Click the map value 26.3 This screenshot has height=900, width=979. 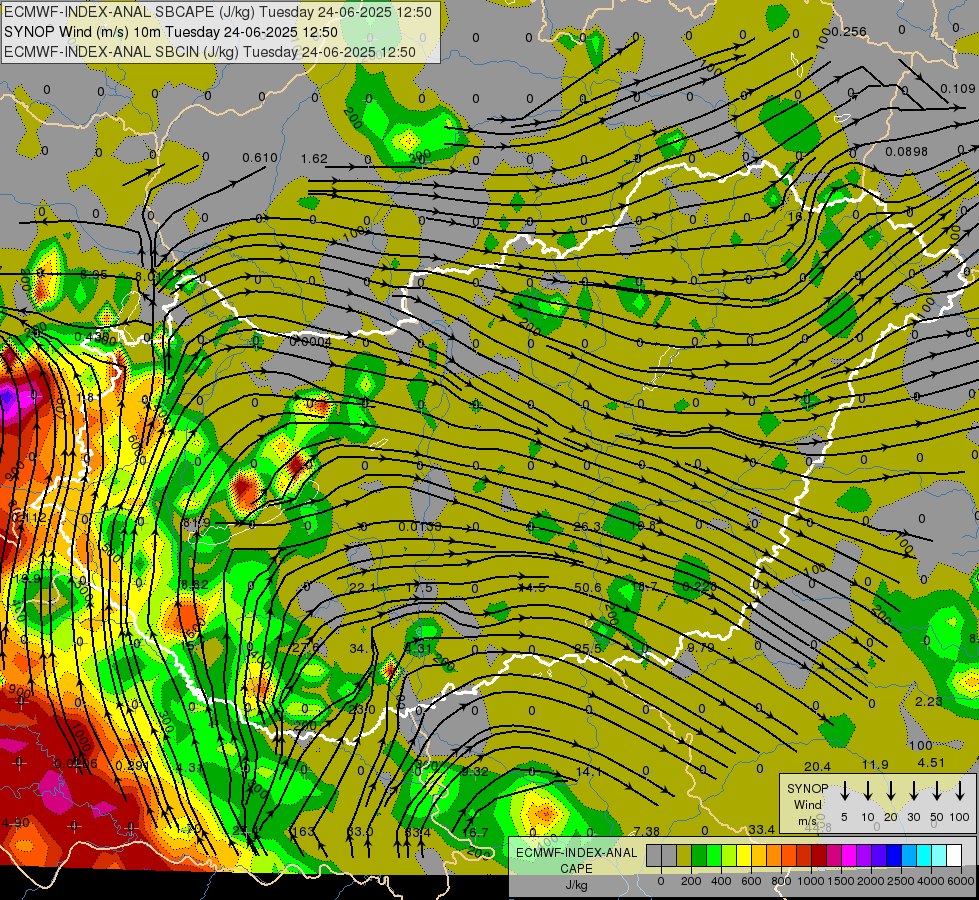point(587,527)
